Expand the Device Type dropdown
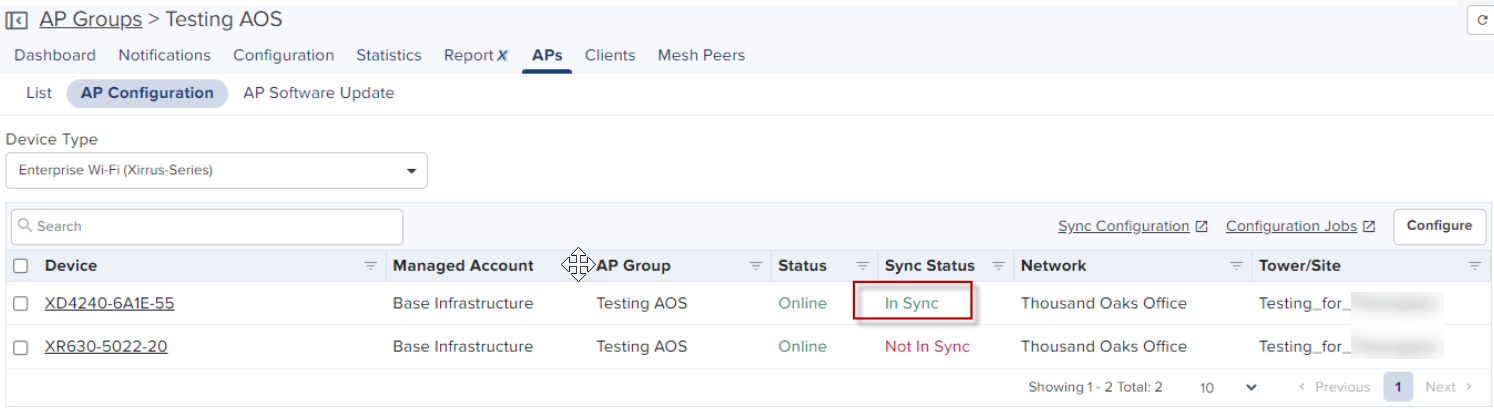Viewport: 1494px width, 409px height. tap(217, 171)
